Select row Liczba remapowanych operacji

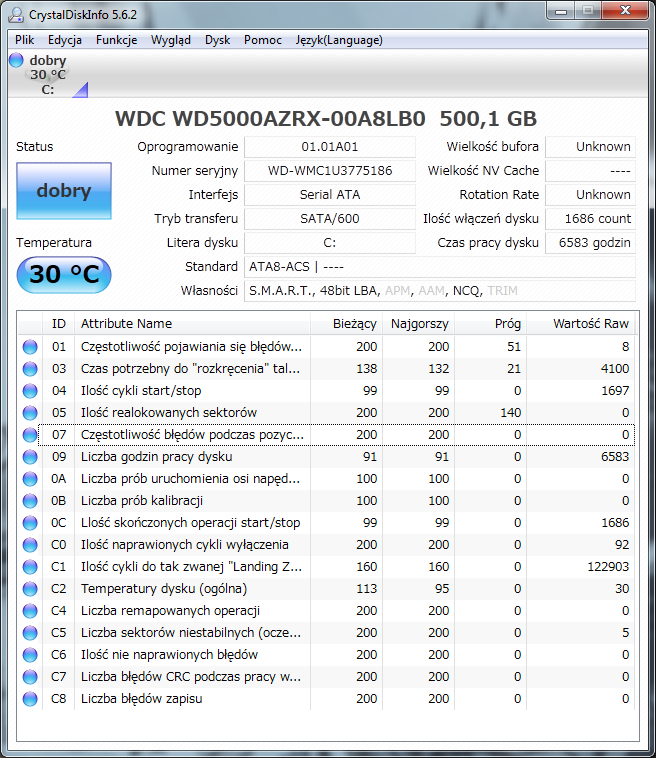326,611
